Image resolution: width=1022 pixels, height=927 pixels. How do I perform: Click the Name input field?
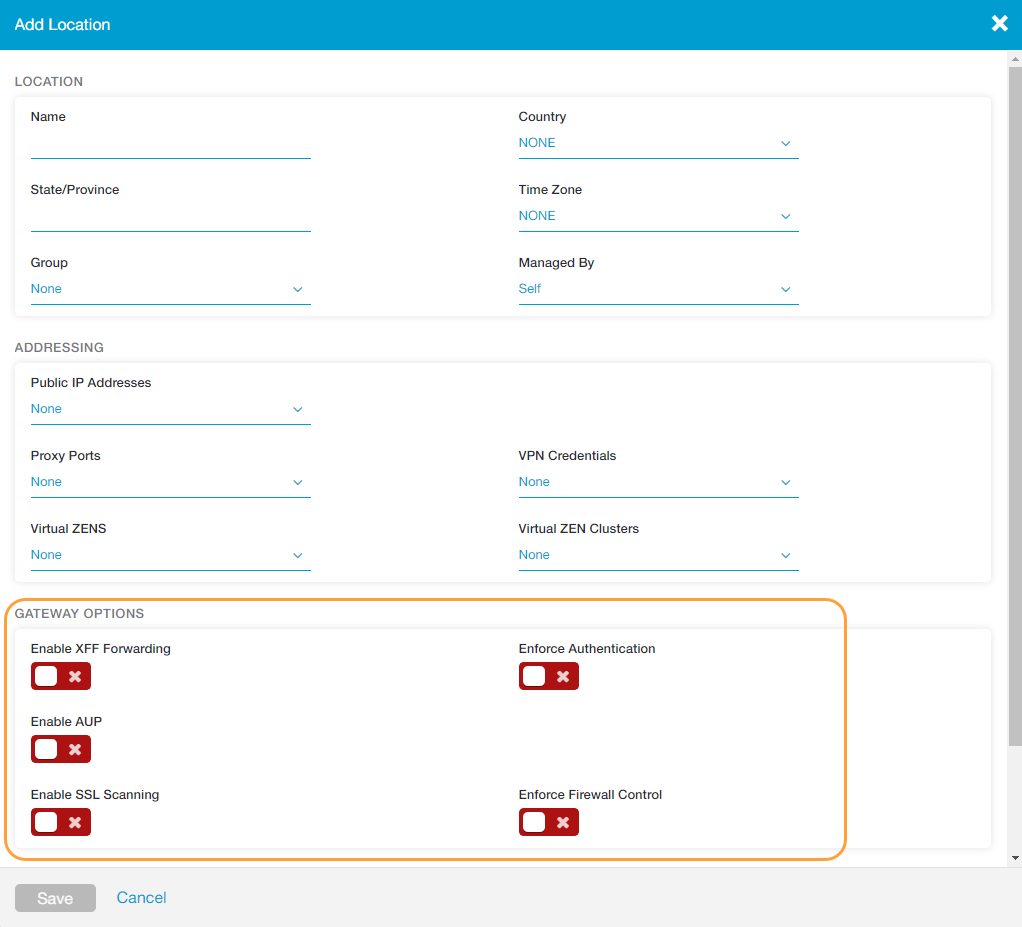[x=170, y=145]
